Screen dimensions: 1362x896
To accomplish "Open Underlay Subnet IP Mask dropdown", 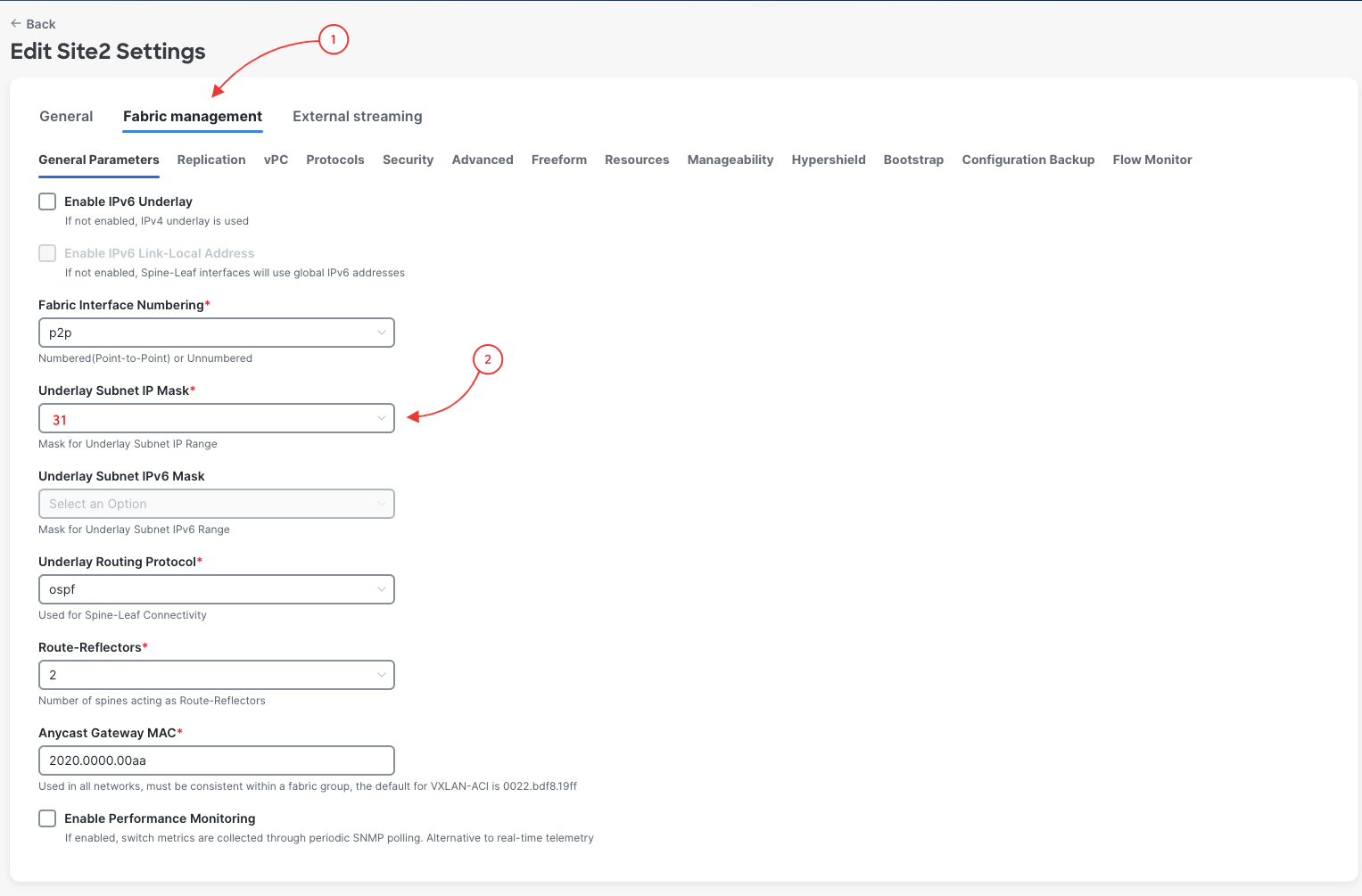I will click(x=217, y=418).
